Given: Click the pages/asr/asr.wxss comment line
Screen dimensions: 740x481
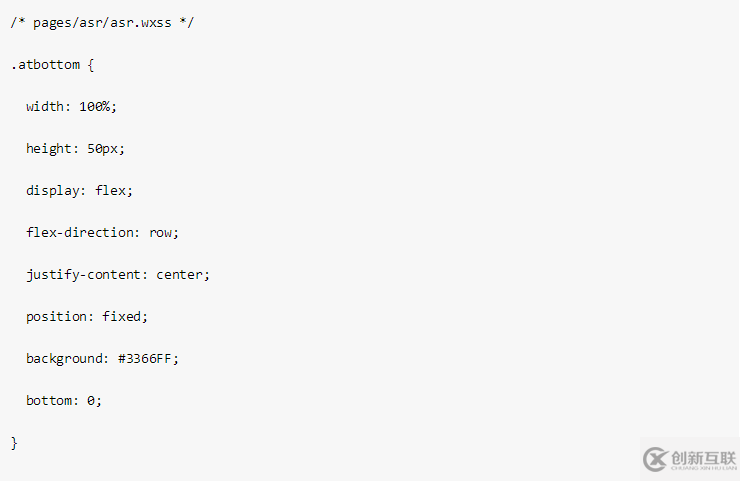Looking at the screenshot, I should (102, 23).
